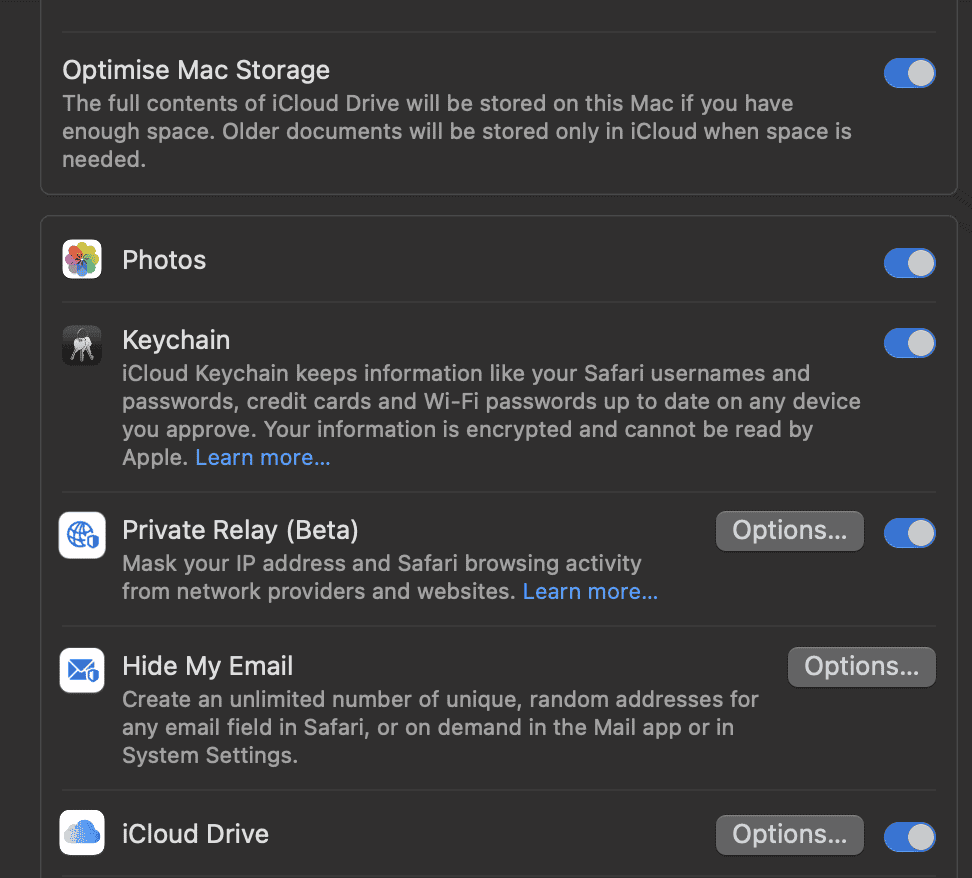Follow Private Relay Learn more link
Image resolution: width=972 pixels, height=878 pixels.
click(x=590, y=592)
